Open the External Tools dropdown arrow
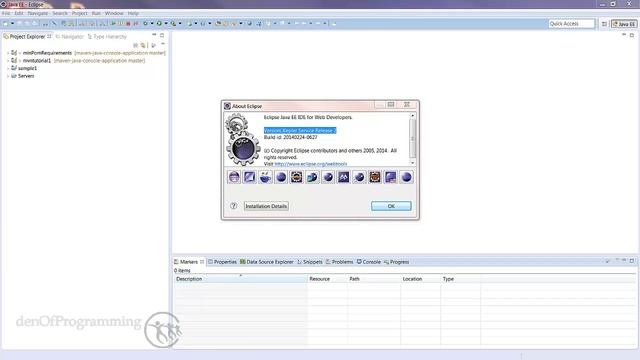640x360 pixels. click(180, 24)
